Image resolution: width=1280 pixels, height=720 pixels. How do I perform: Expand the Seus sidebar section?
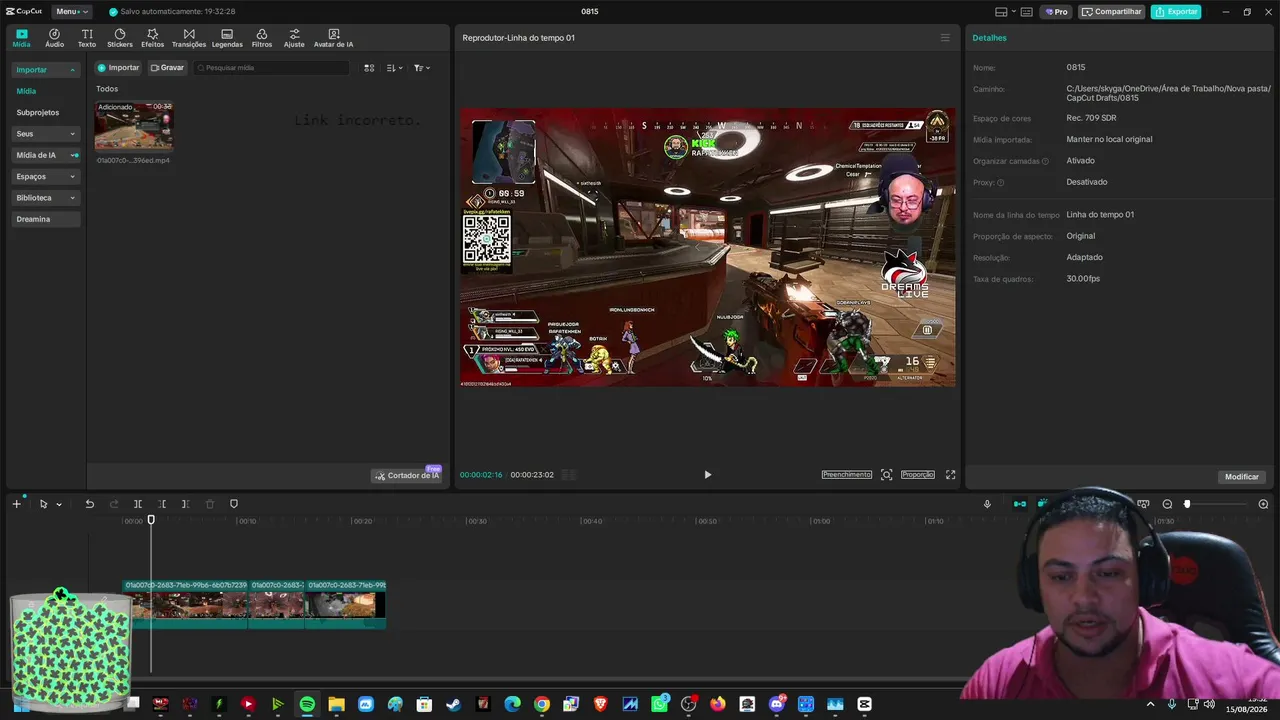pos(46,134)
